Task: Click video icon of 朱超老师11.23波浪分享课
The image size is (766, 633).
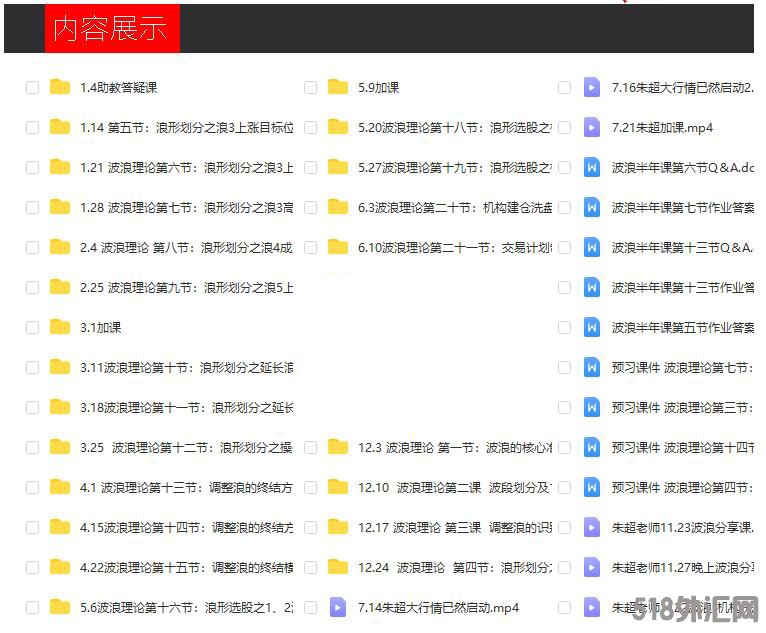Action: click(x=592, y=528)
